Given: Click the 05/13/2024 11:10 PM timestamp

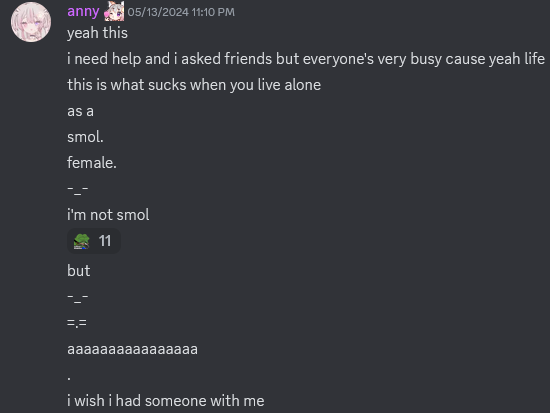Looking at the screenshot, I should point(181,12).
